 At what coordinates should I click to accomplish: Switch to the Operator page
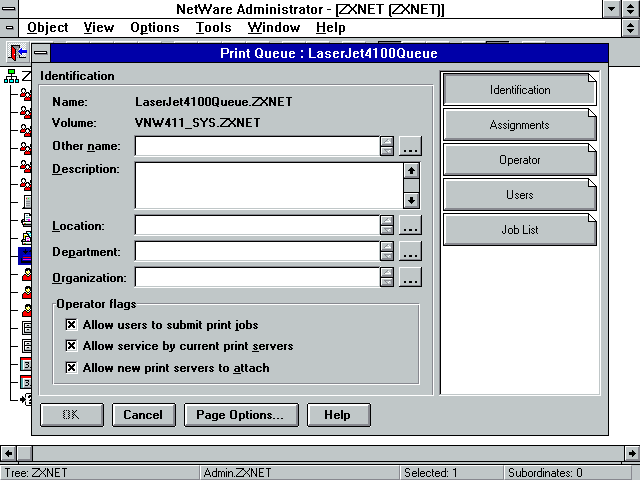click(520, 160)
